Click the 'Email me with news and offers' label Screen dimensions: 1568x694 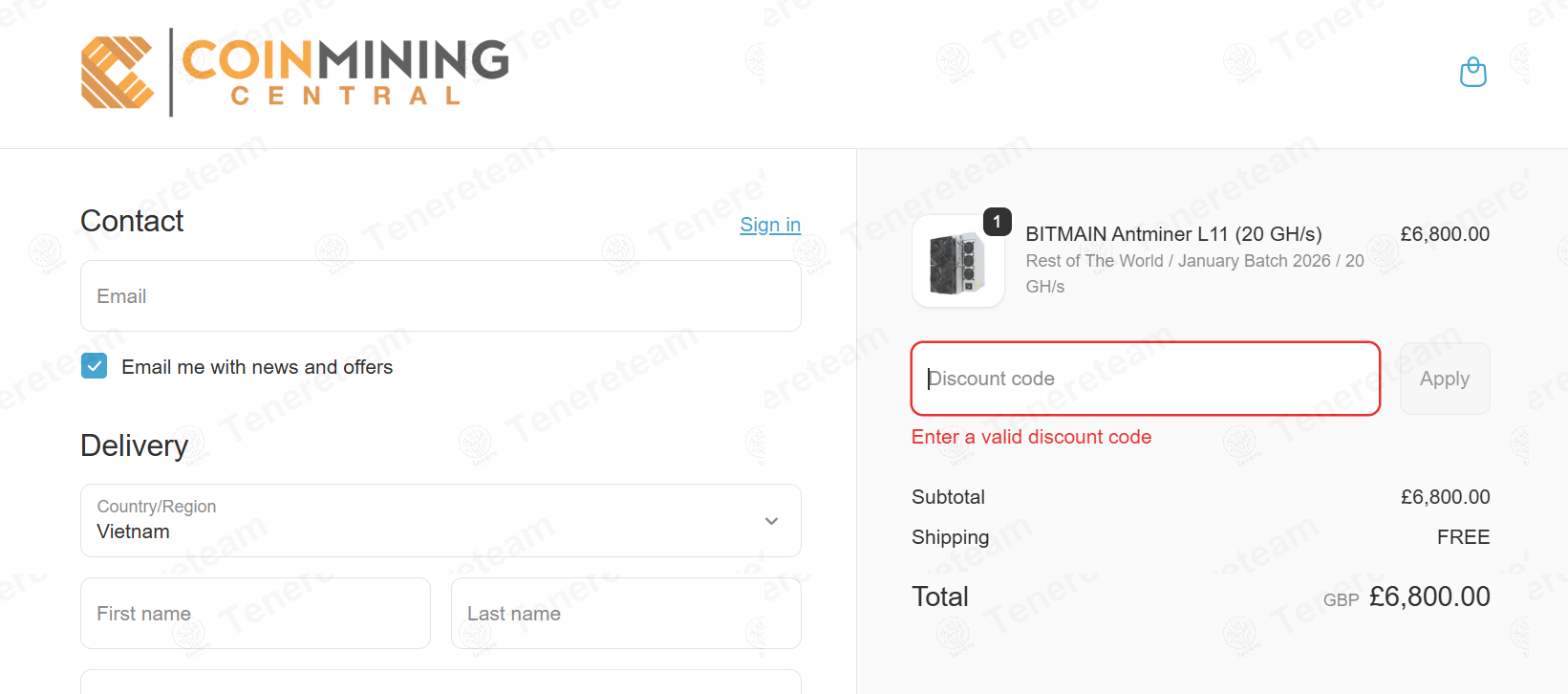click(x=257, y=367)
